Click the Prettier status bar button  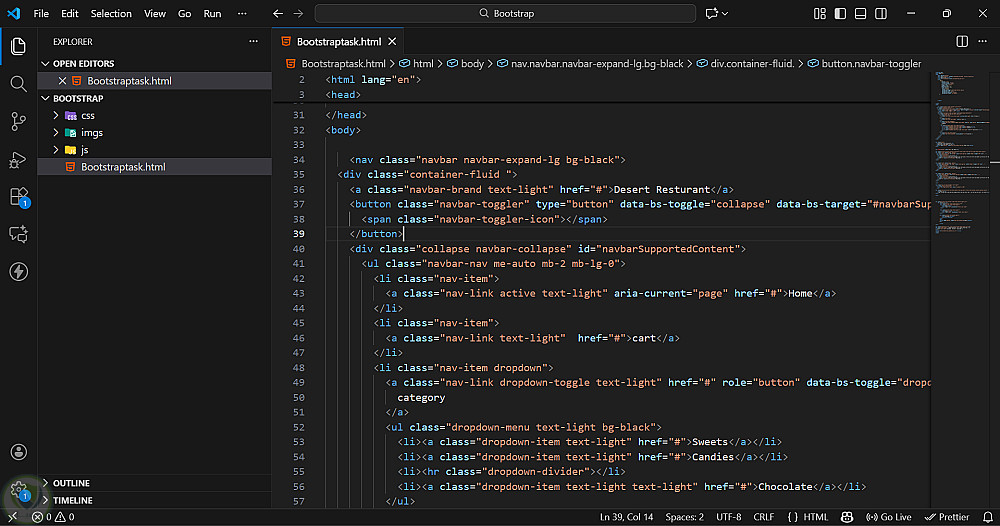[x=947, y=517]
